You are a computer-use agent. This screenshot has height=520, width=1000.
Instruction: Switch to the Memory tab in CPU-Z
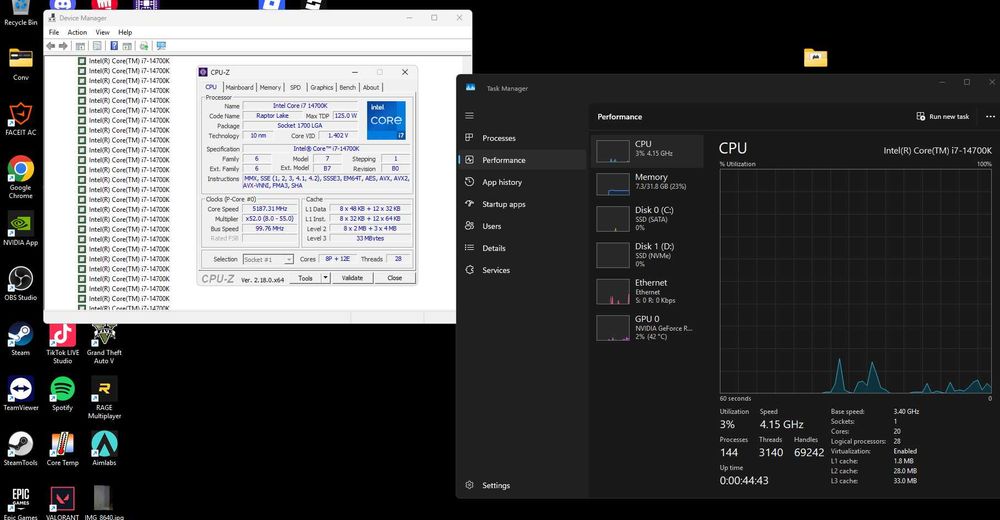[x=270, y=87]
